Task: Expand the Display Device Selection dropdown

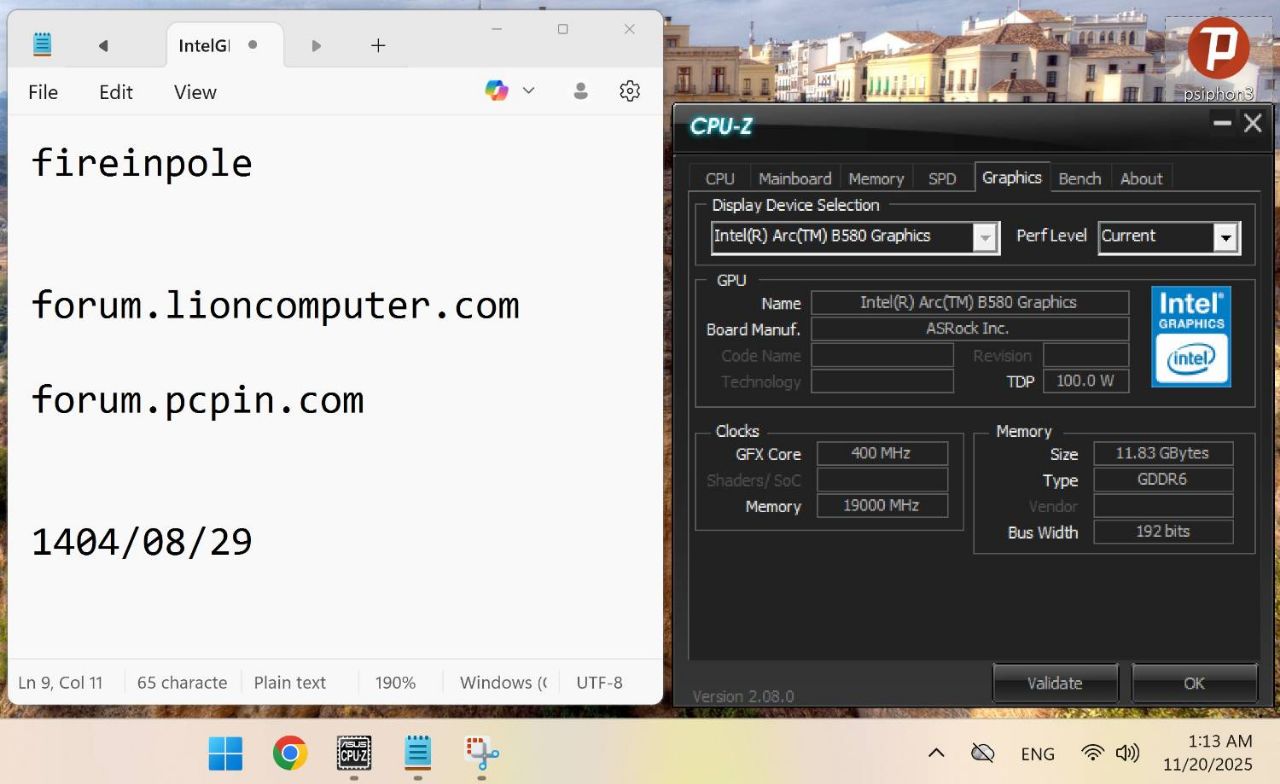Action: [x=985, y=237]
